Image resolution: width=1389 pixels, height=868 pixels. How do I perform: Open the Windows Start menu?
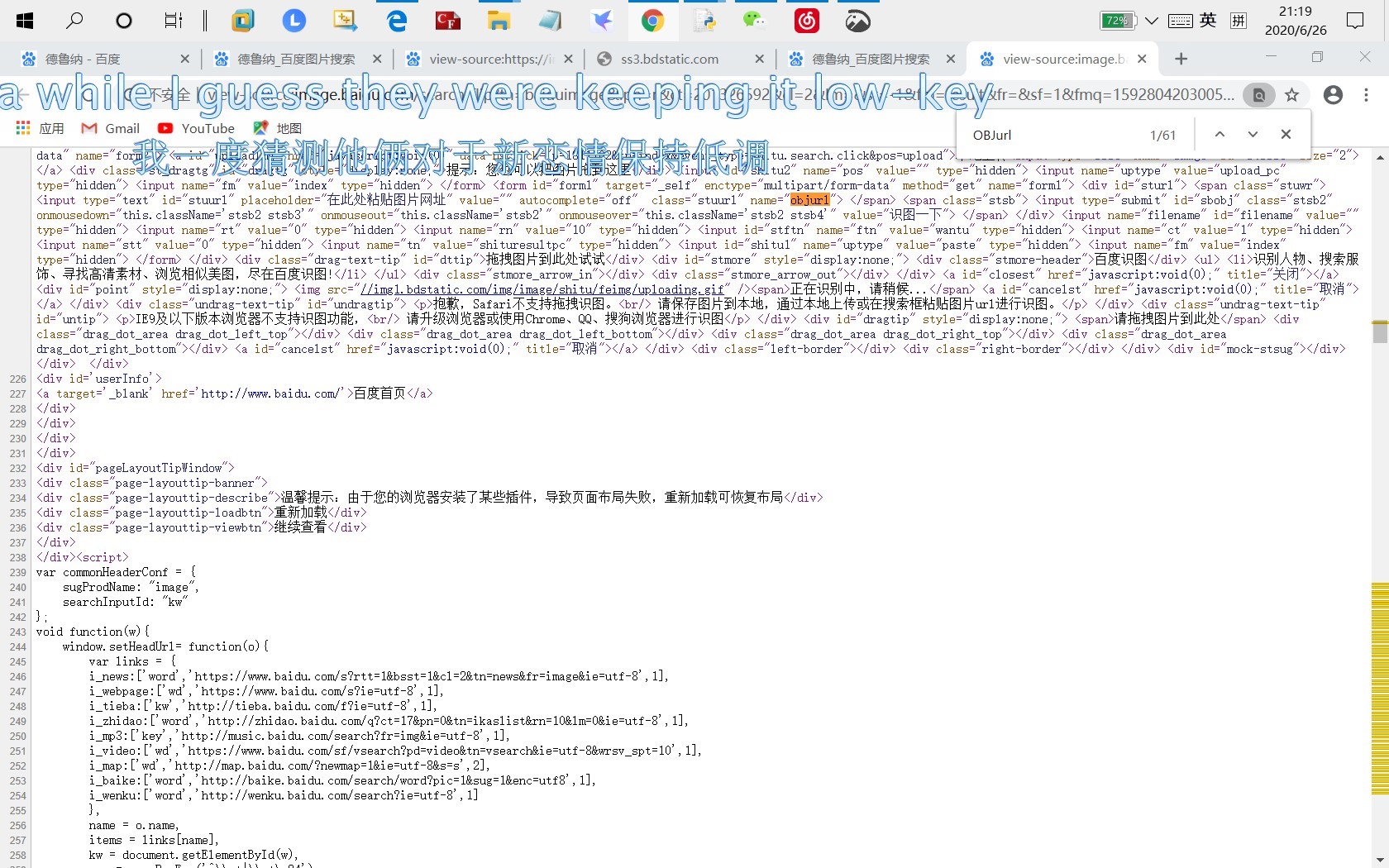coord(25,21)
